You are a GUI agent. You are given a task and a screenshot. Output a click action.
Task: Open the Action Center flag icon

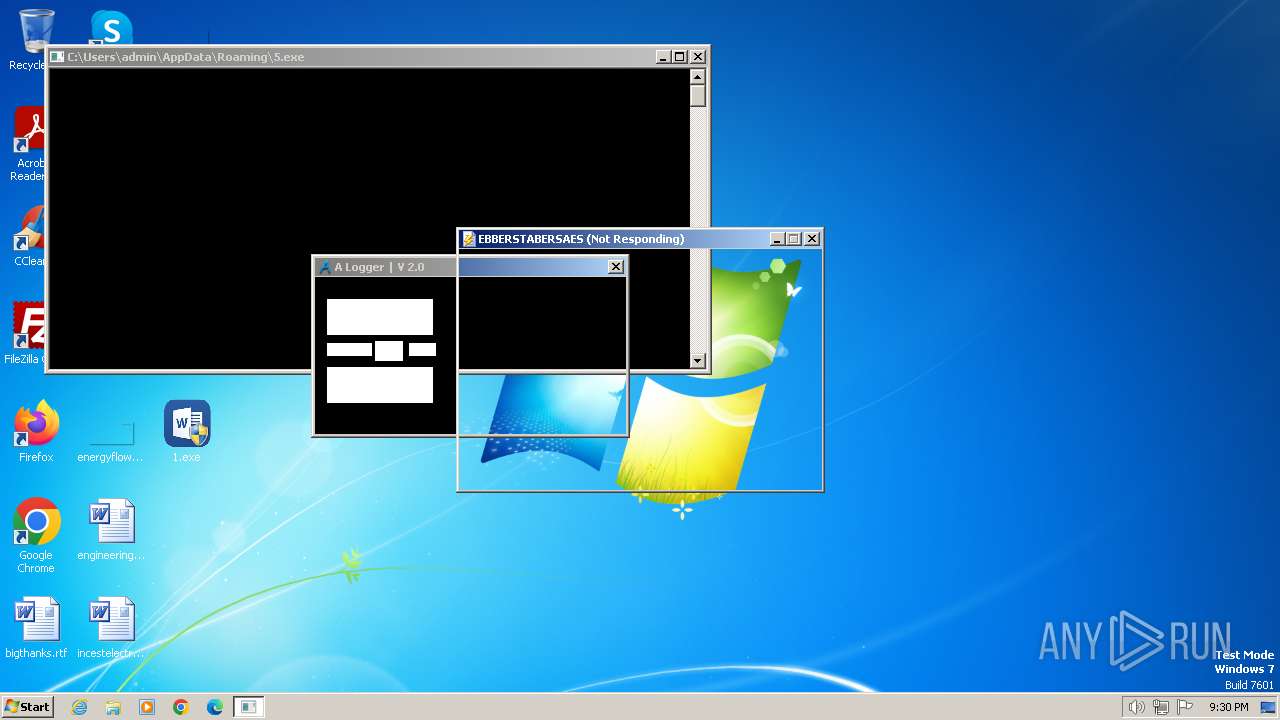point(1185,707)
